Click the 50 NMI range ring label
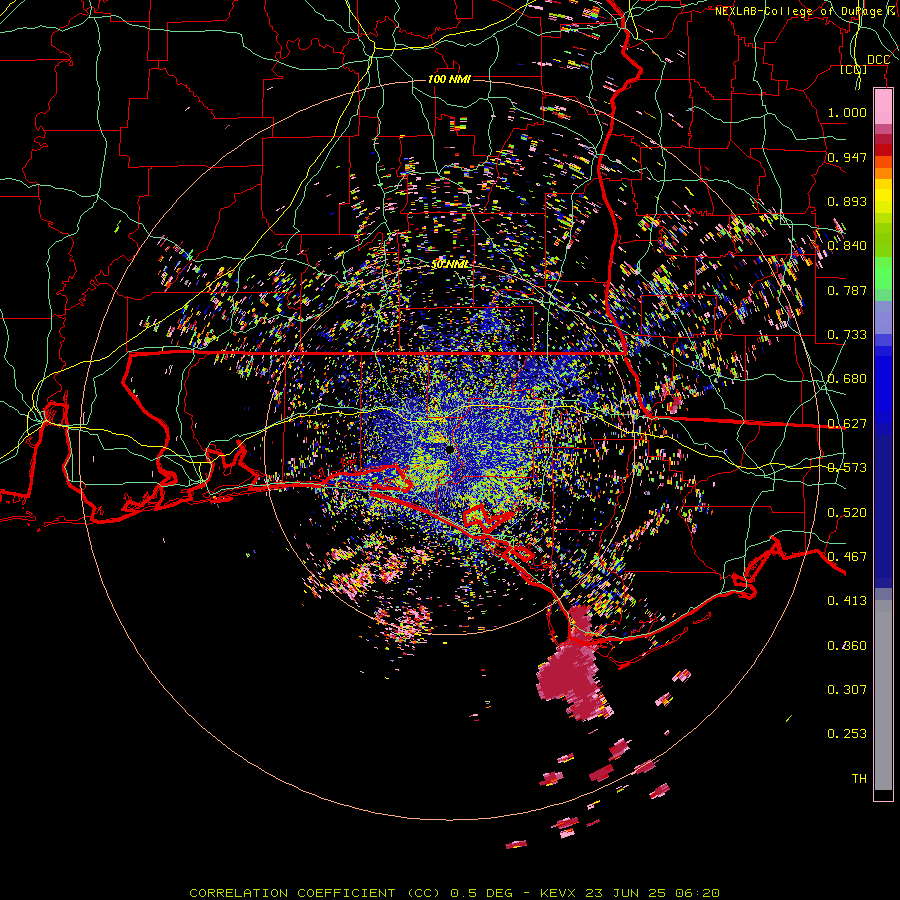 [451, 265]
